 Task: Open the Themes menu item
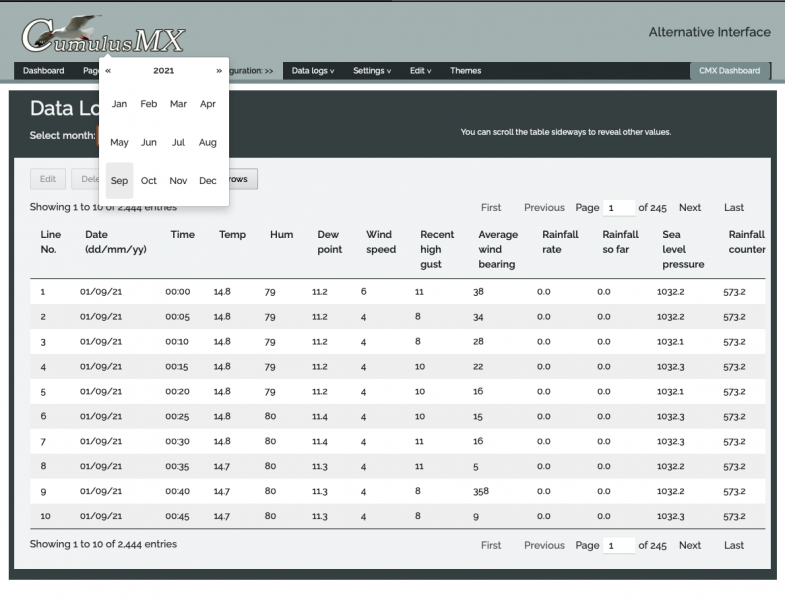[x=465, y=71]
